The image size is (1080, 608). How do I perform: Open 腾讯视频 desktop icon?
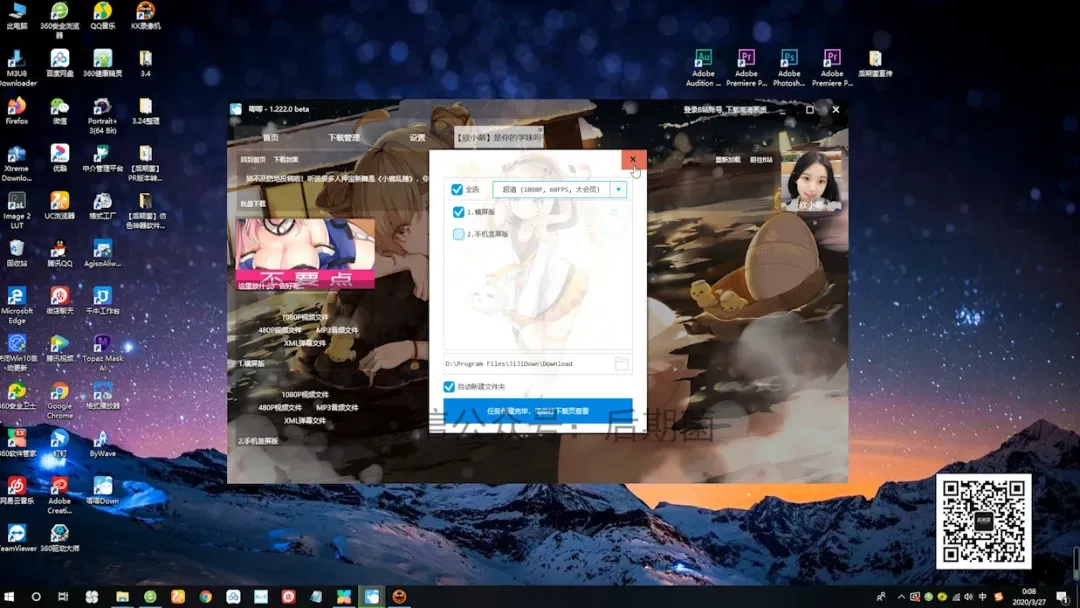(x=59, y=348)
